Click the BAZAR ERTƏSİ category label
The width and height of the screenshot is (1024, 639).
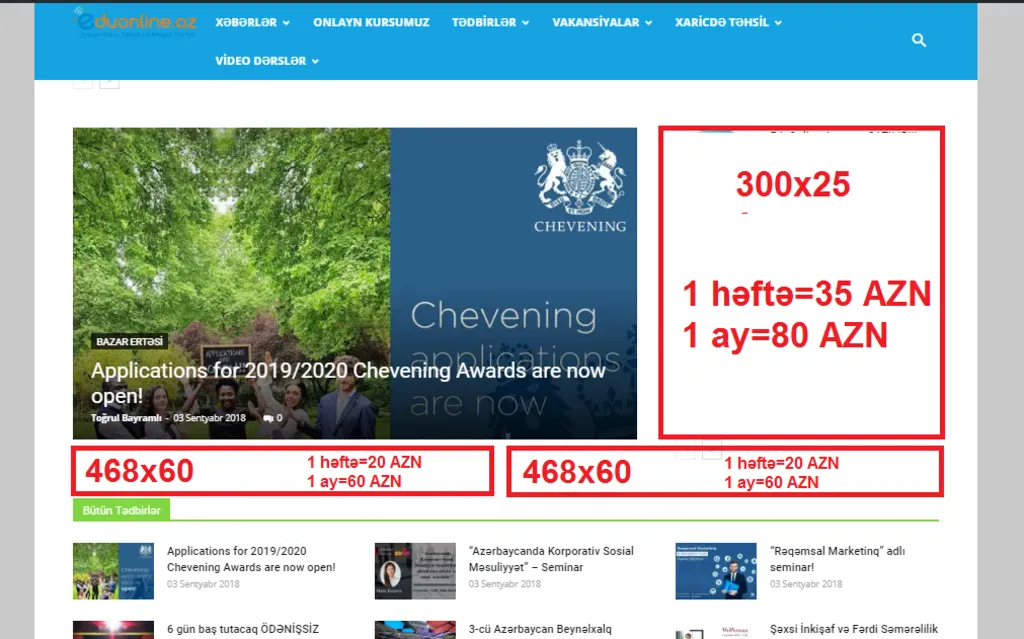pos(129,341)
